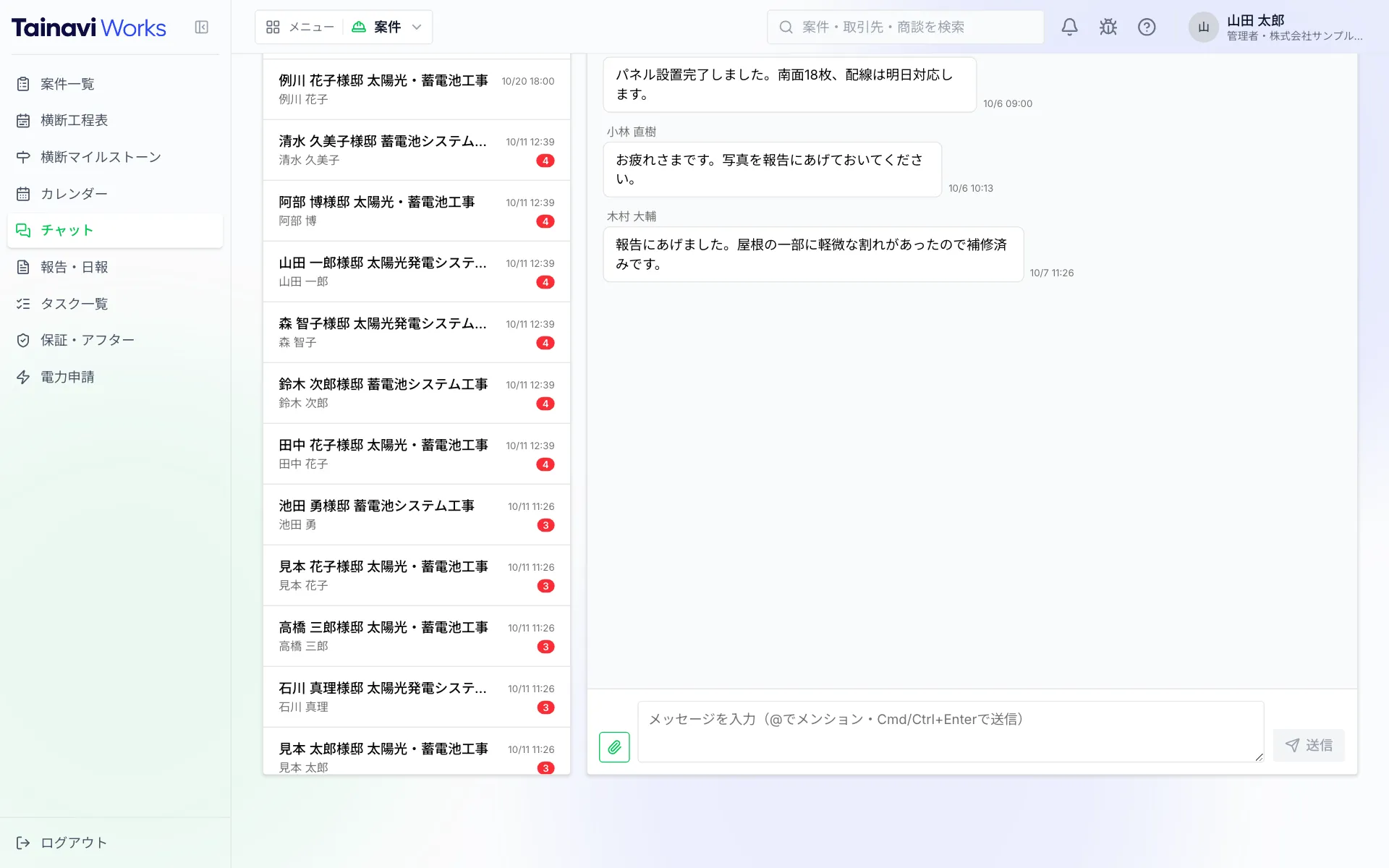The width and height of the screenshot is (1389, 868).
Task: Open the メニュー grid button
Action: 300,27
